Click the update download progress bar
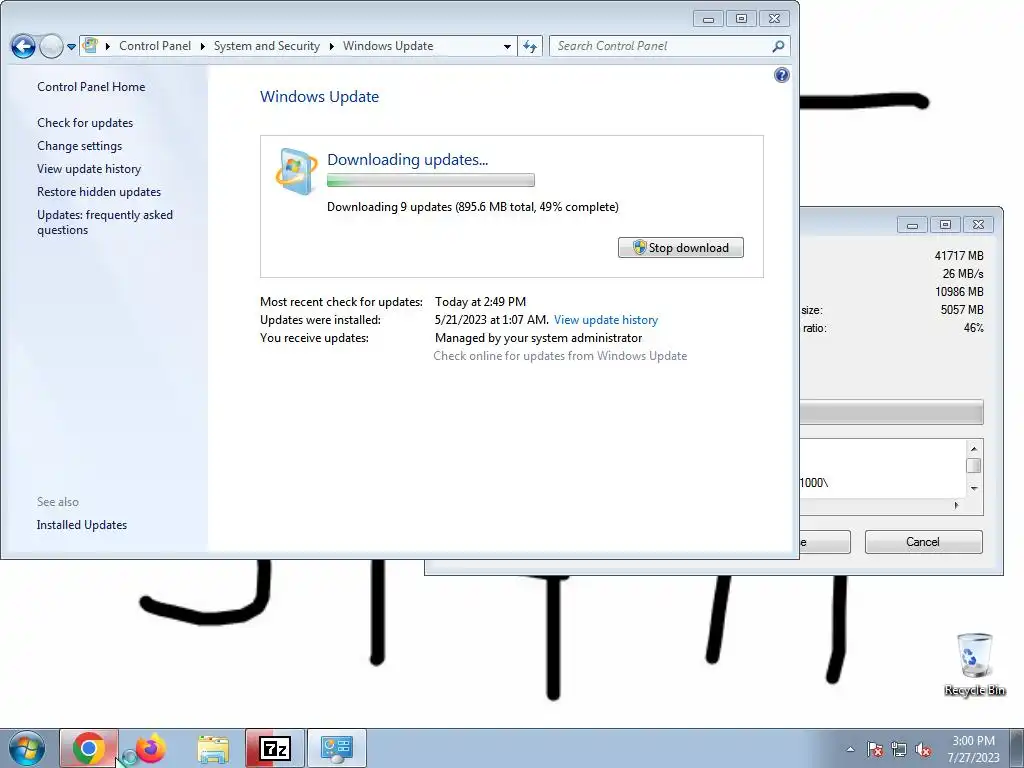This screenshot has width=1024, height=768. (430, 180)
